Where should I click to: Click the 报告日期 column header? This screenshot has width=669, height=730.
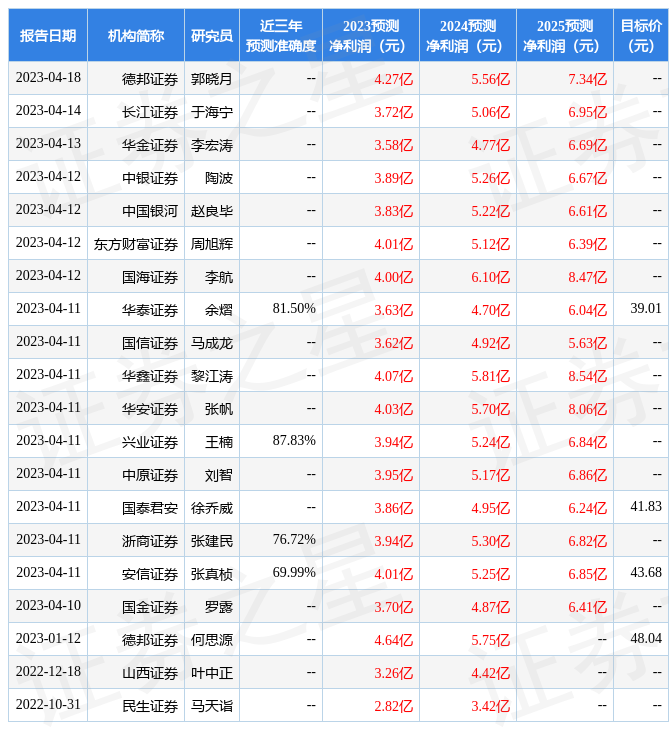48,35
